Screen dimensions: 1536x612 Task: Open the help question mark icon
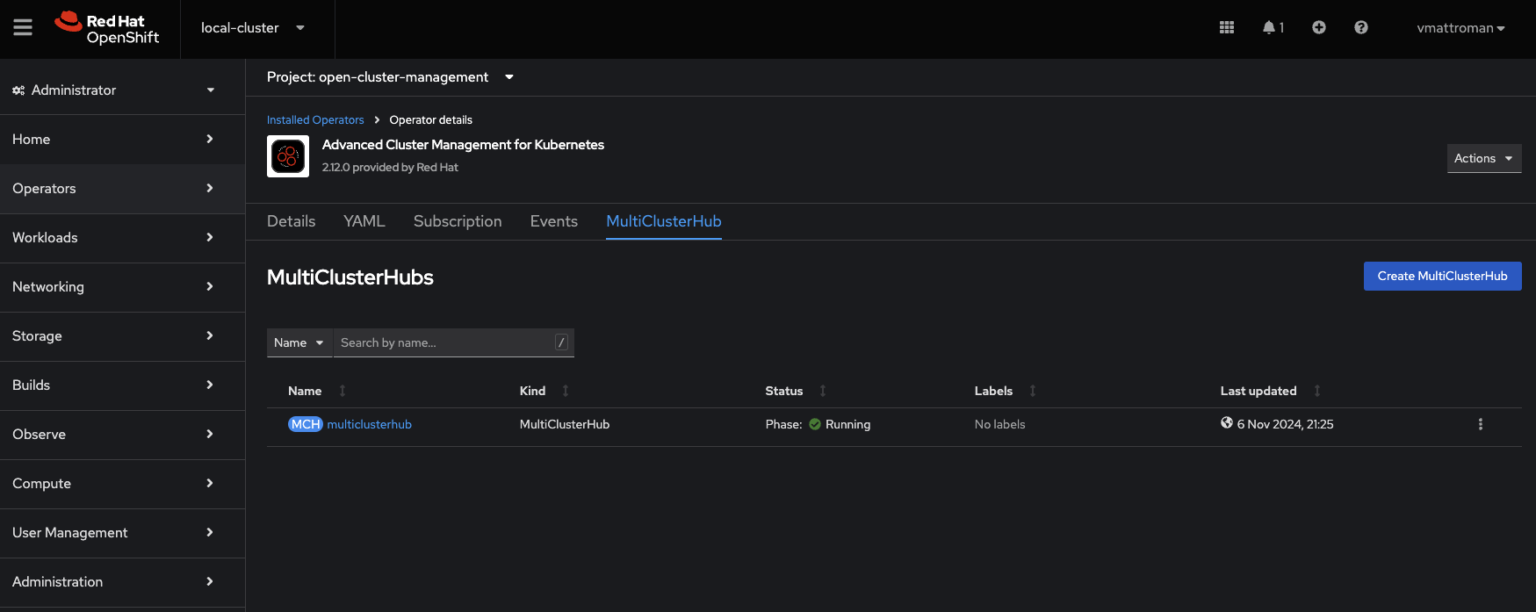1361,27
